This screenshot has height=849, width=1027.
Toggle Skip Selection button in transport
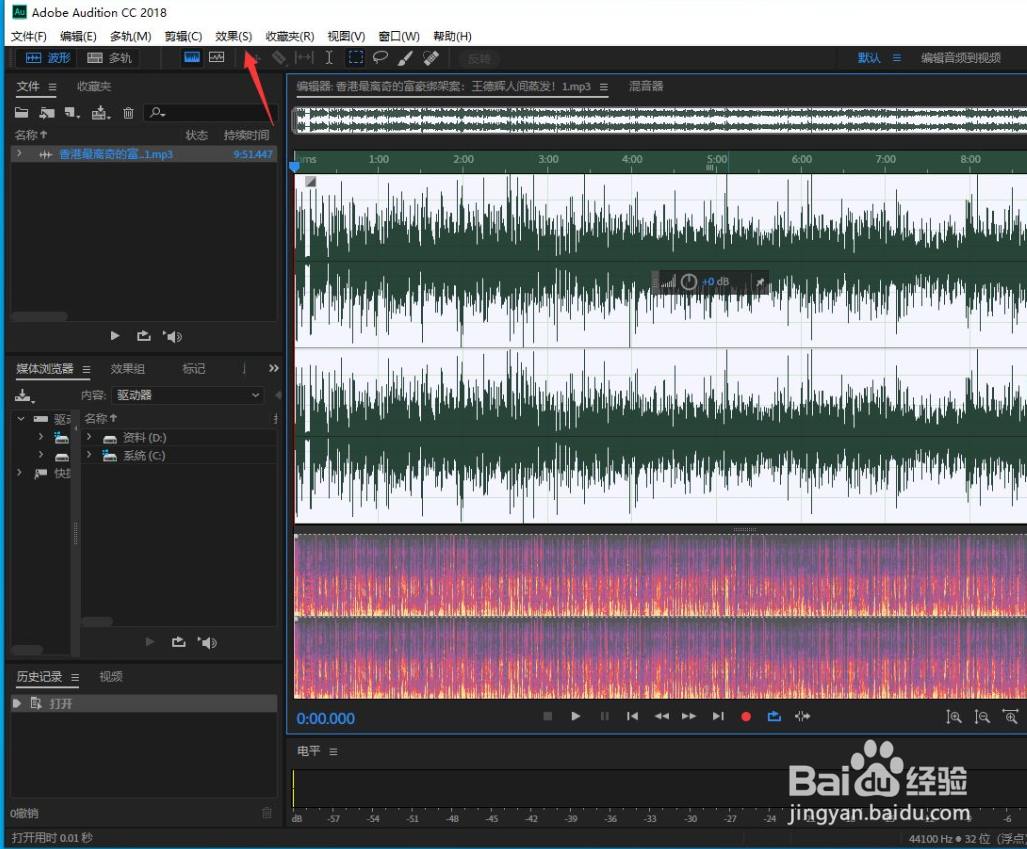(x=802, y=716)
